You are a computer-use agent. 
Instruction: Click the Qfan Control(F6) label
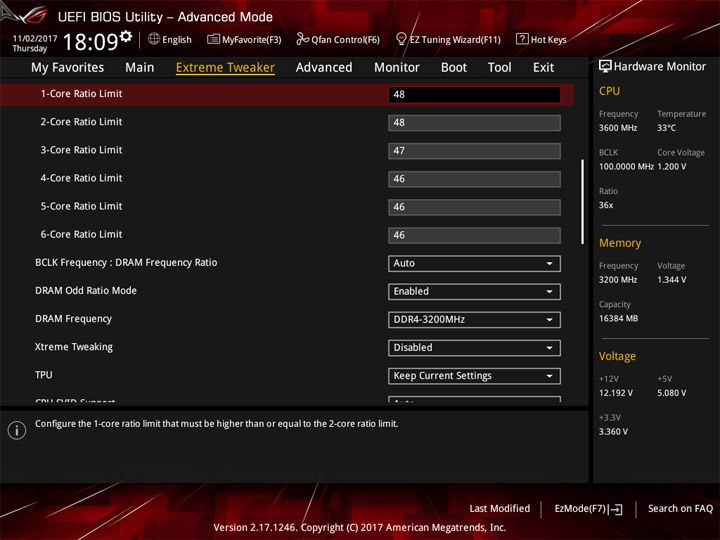(x=345, y=39)
